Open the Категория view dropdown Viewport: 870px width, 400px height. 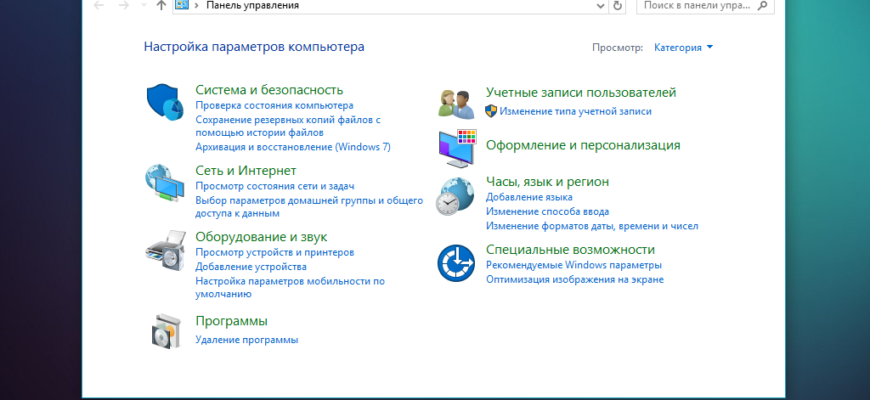pos(684,48)
